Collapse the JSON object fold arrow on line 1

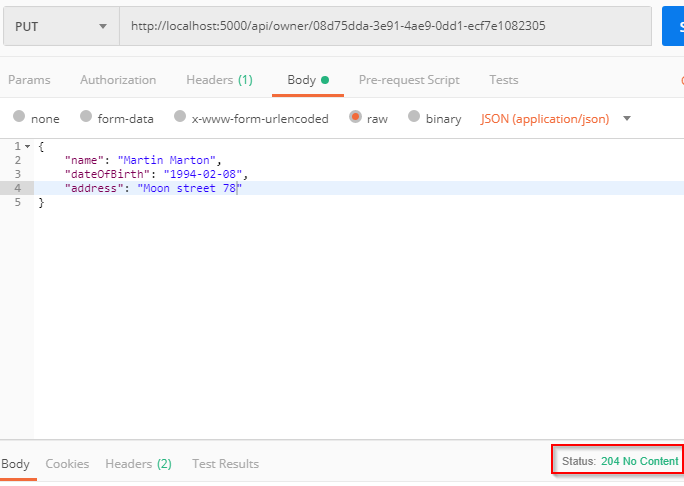[27, 147]
